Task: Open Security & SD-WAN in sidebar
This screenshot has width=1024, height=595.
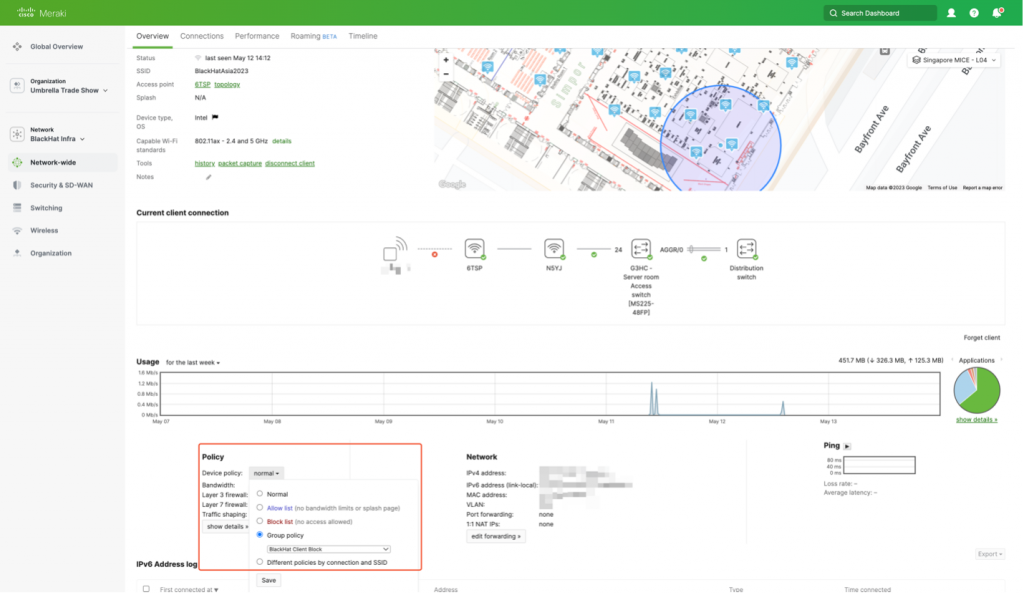Action: tap(59, 185)
